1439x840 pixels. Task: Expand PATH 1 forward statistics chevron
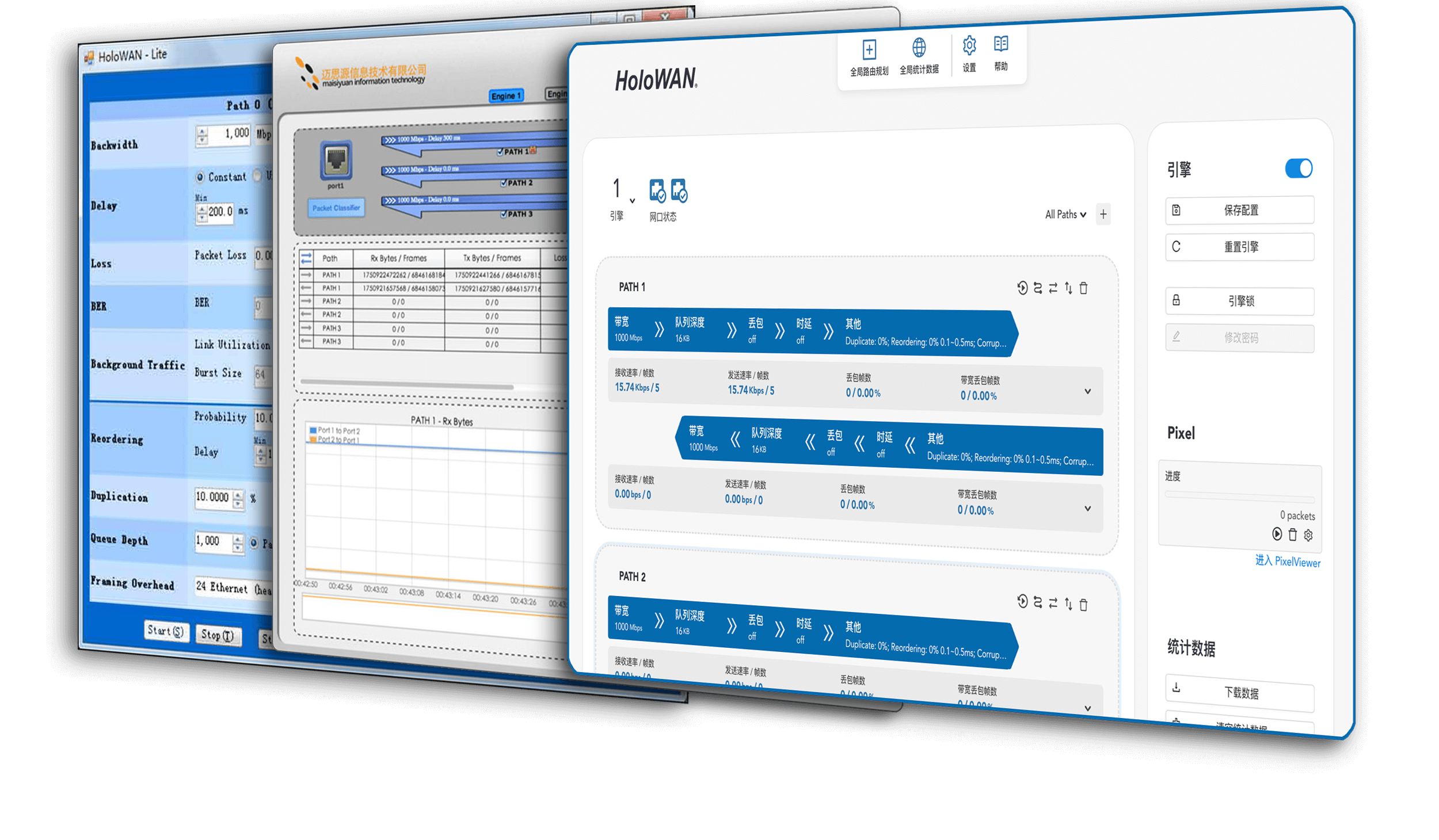point(1087,391)
